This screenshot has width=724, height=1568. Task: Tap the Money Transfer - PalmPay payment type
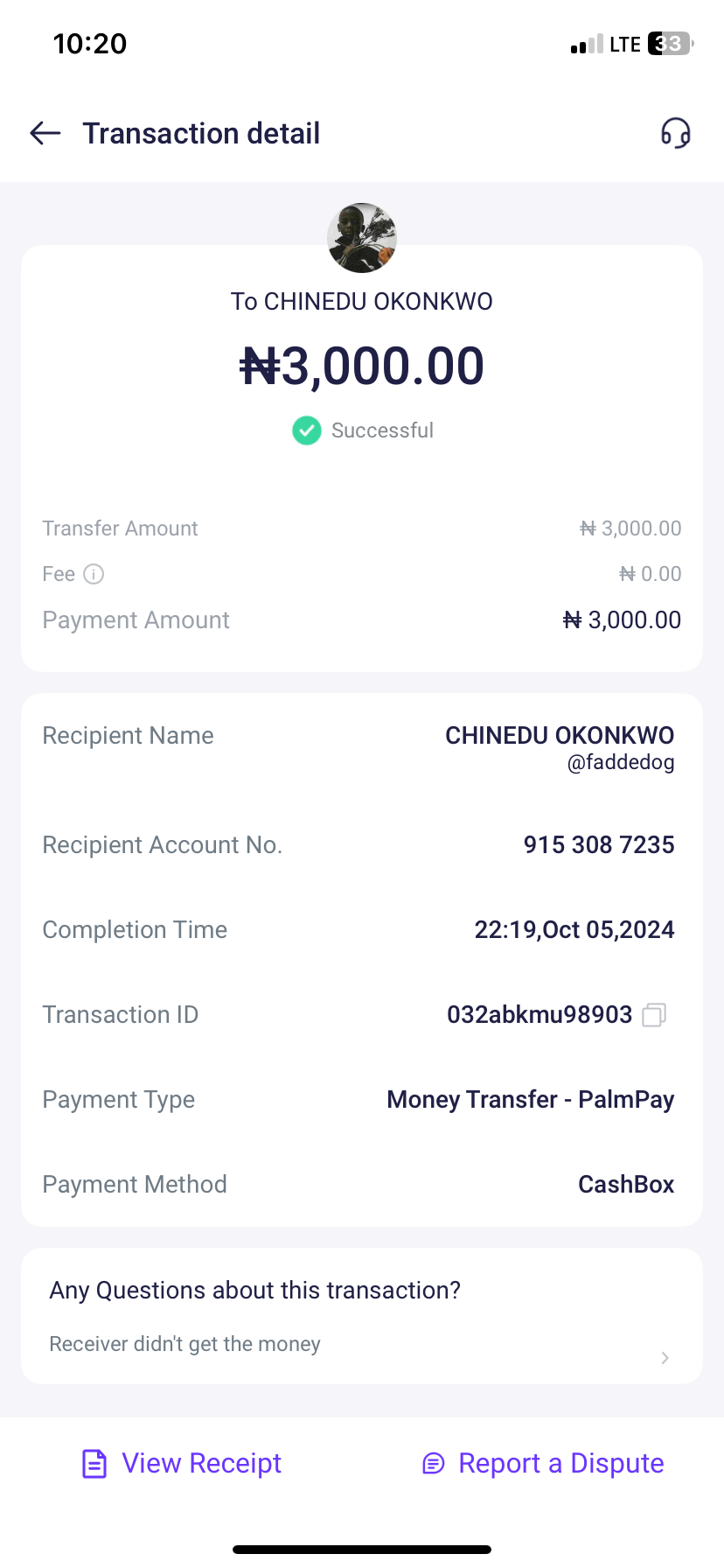click(531, 1099)
